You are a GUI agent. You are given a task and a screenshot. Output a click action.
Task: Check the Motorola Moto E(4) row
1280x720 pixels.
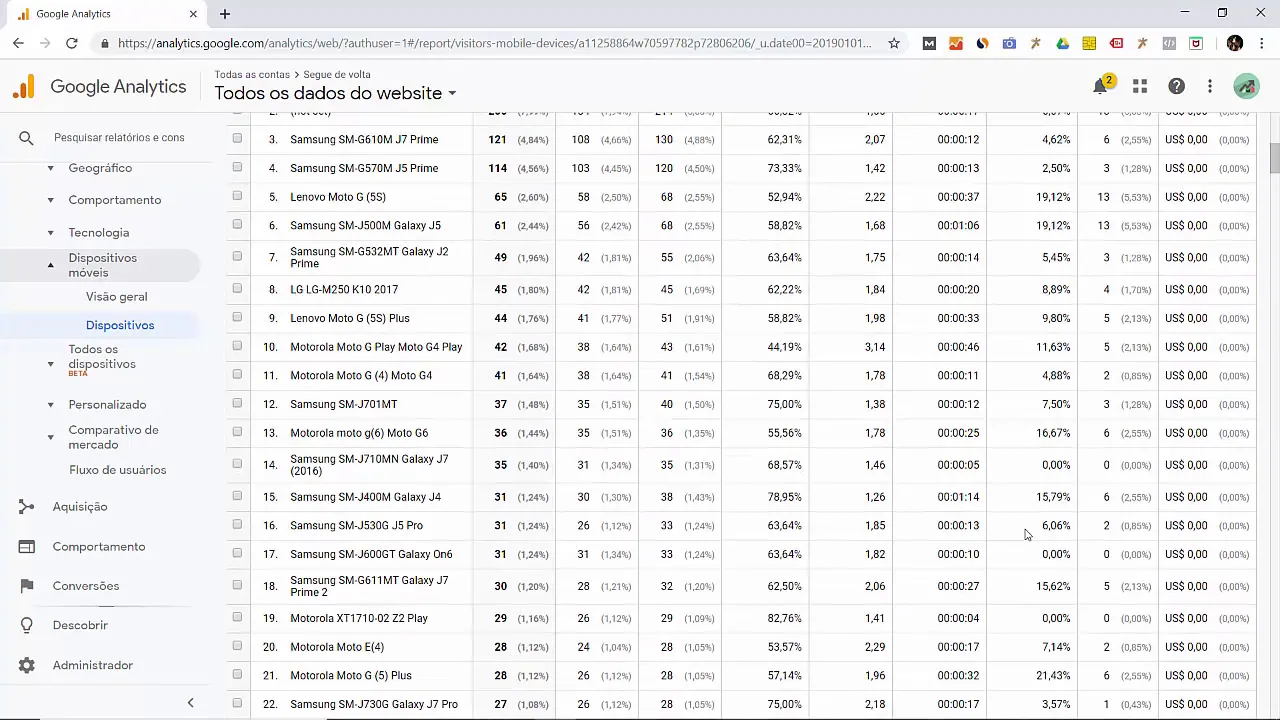[237, 646]
